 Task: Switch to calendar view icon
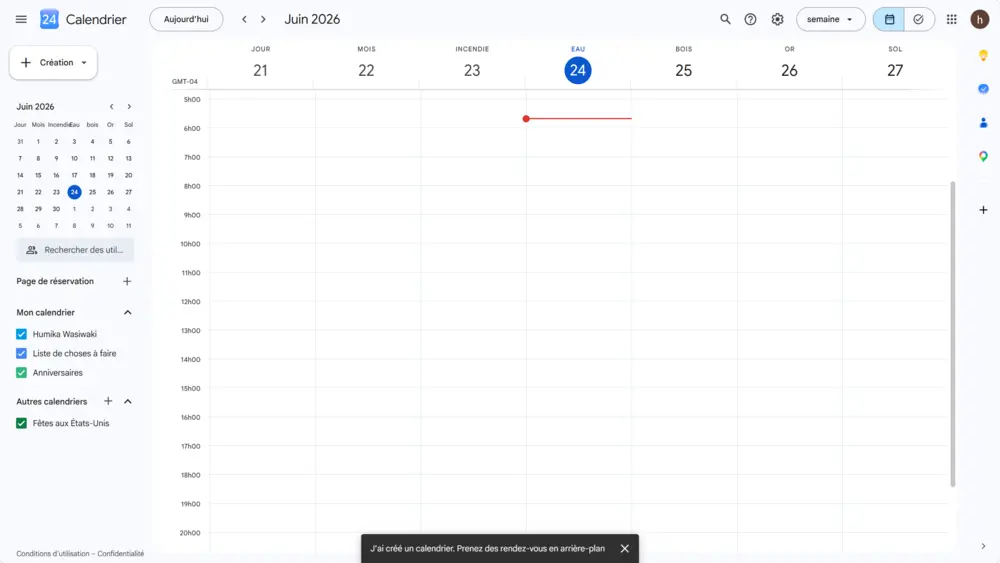click(x=889, y=19)
